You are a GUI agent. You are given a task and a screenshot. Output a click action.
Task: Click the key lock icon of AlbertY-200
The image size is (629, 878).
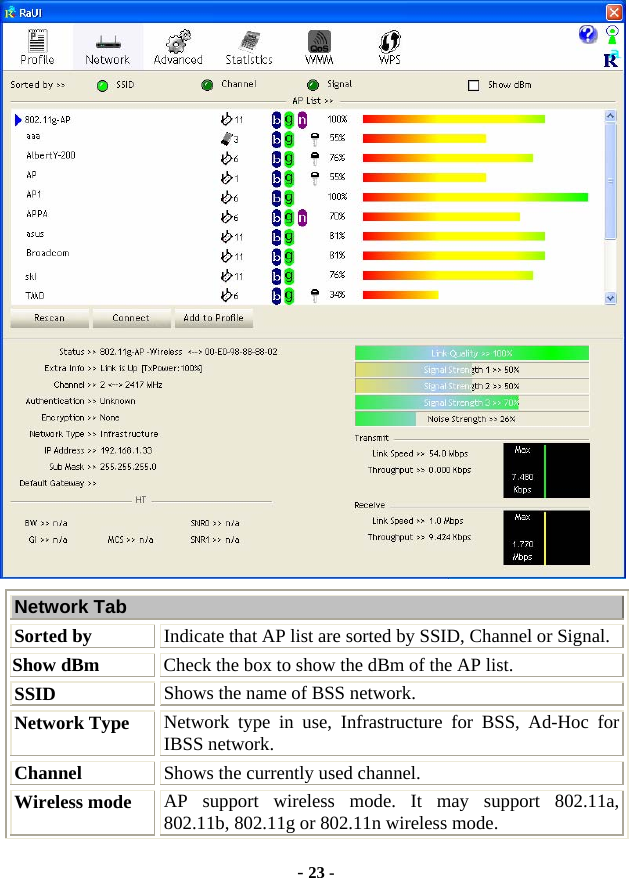pos(315,158)
